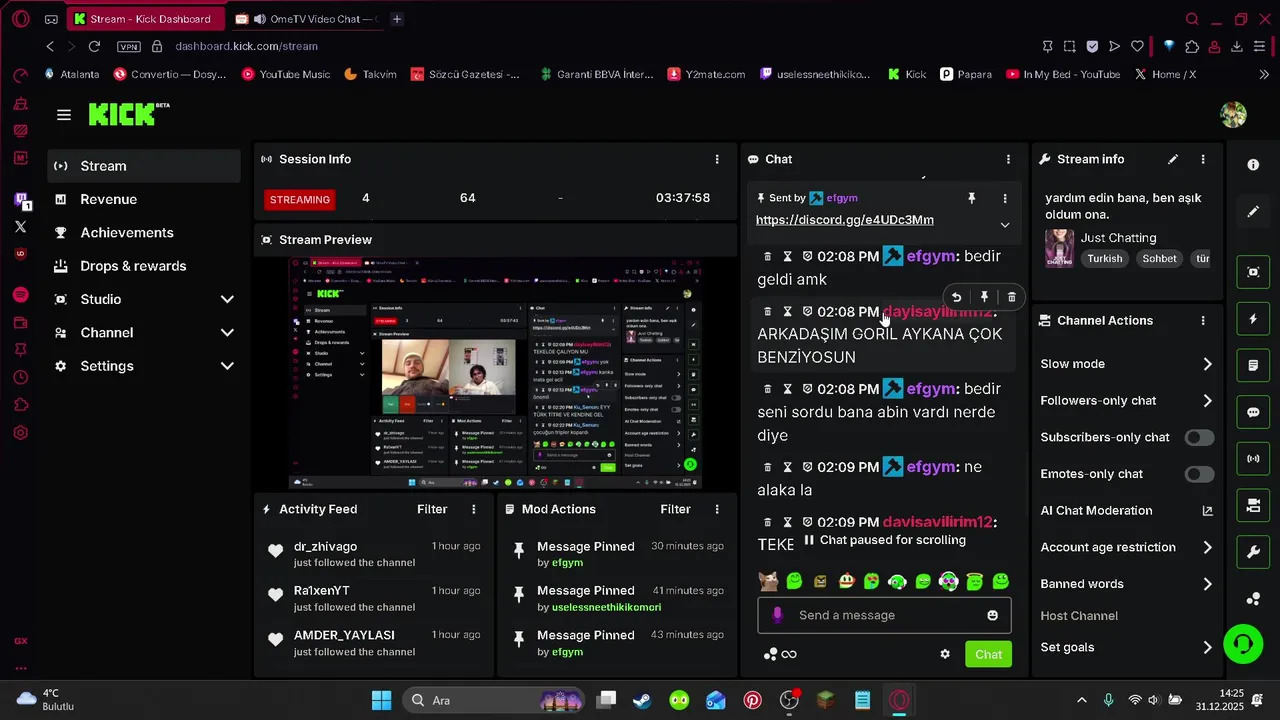Open AI Chat Moderation external link

[x=1207, y=511]
